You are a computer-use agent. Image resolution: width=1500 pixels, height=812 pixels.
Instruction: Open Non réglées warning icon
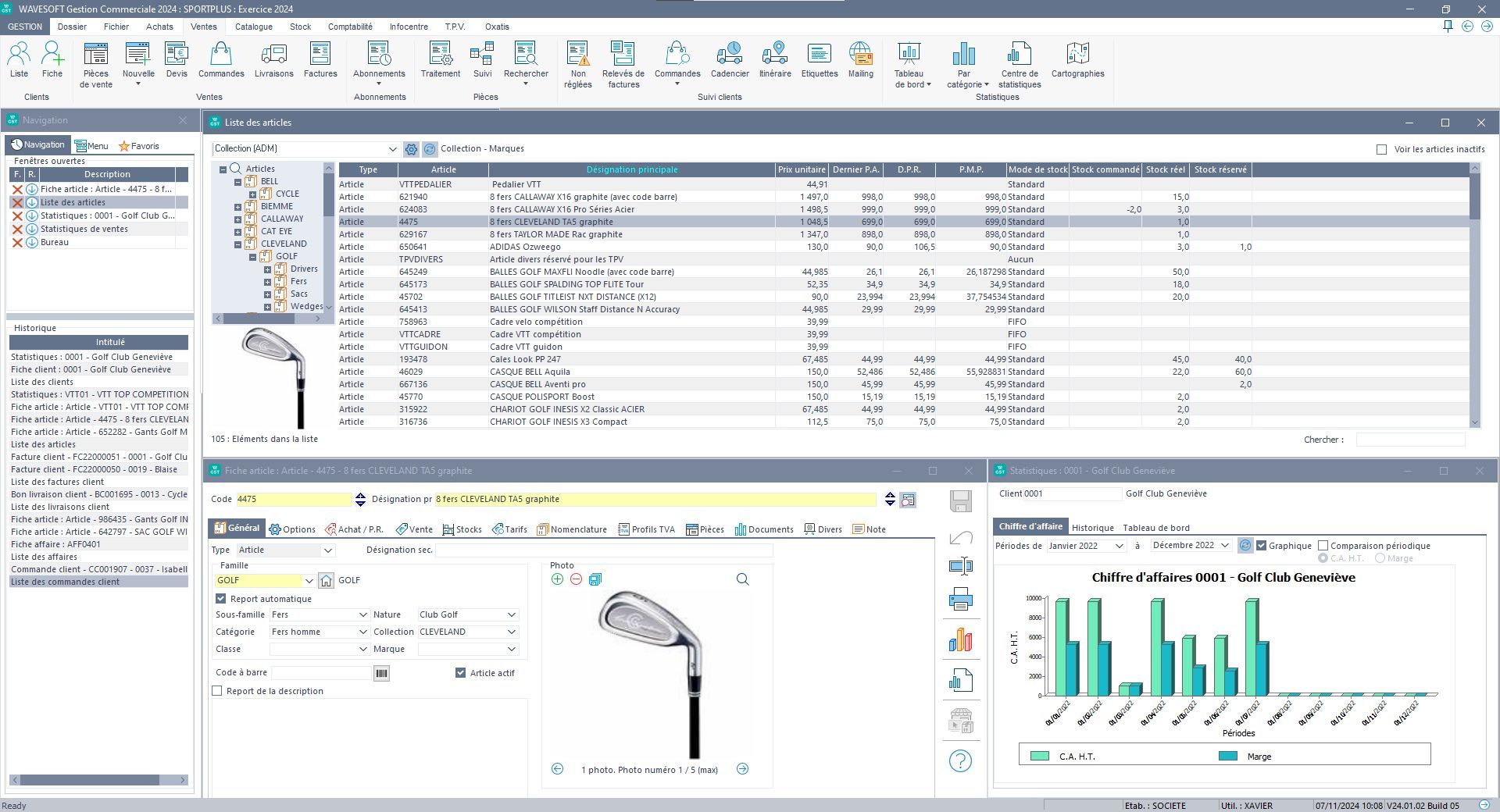click(578, 65)
